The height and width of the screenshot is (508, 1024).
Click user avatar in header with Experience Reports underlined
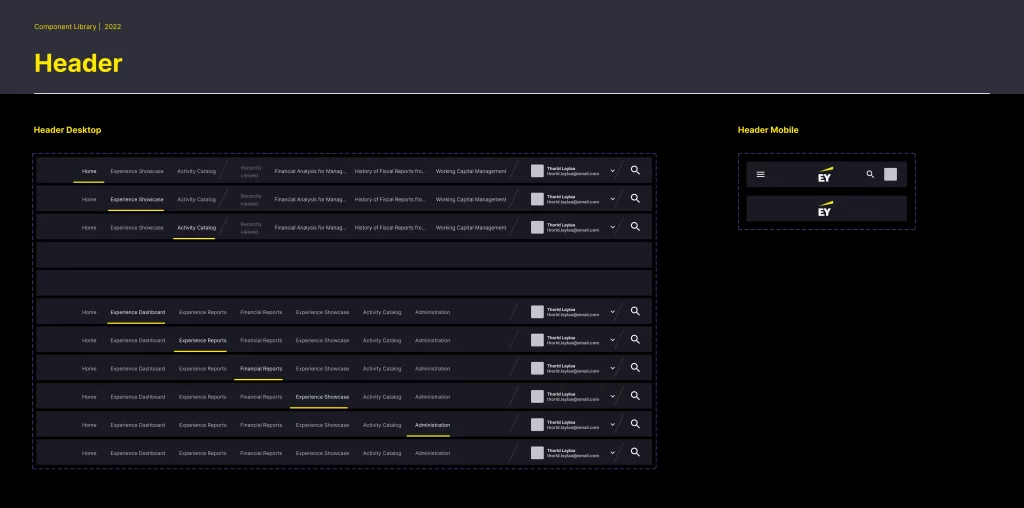coord(537,340)
